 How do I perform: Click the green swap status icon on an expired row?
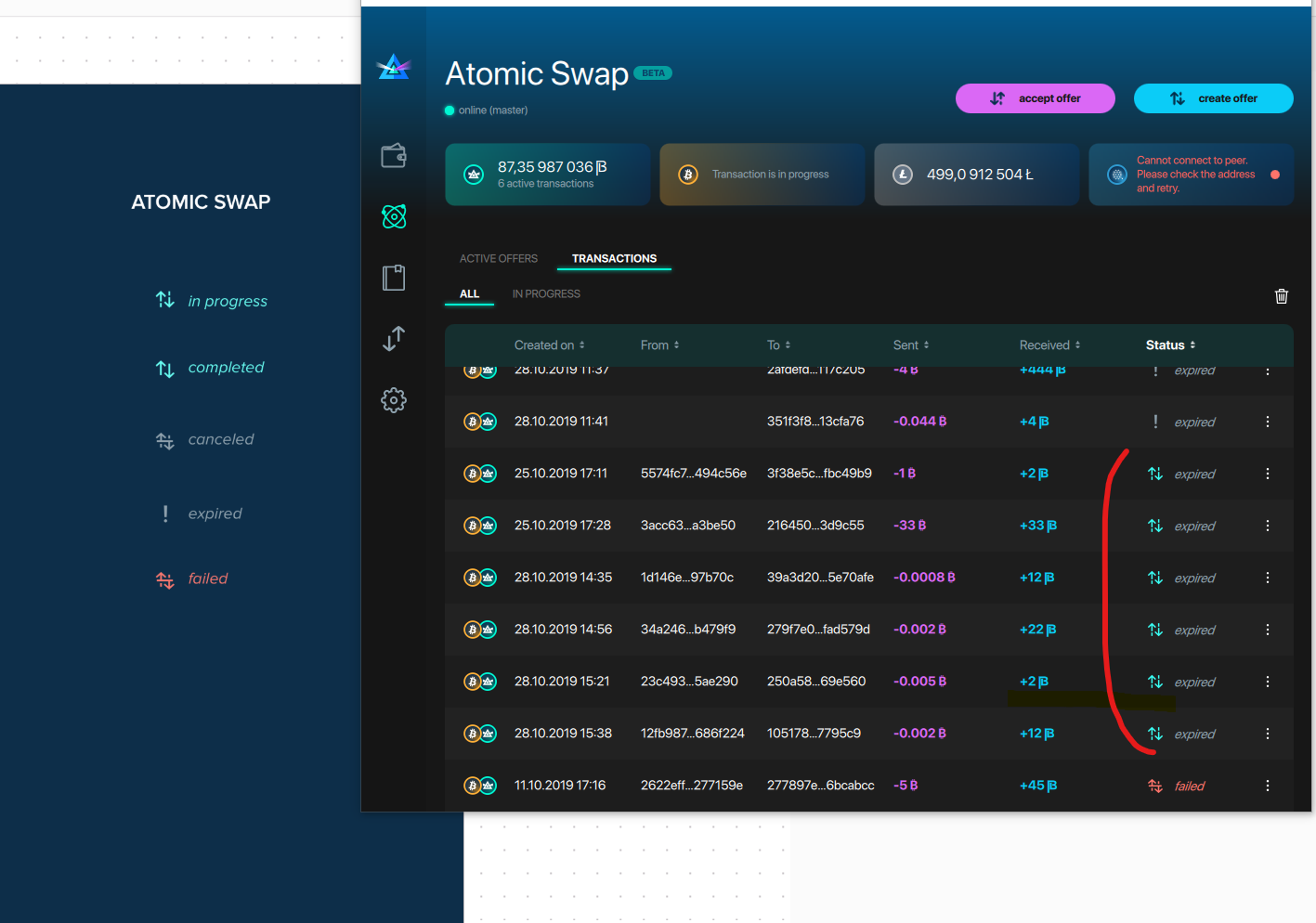point(1155,474)
